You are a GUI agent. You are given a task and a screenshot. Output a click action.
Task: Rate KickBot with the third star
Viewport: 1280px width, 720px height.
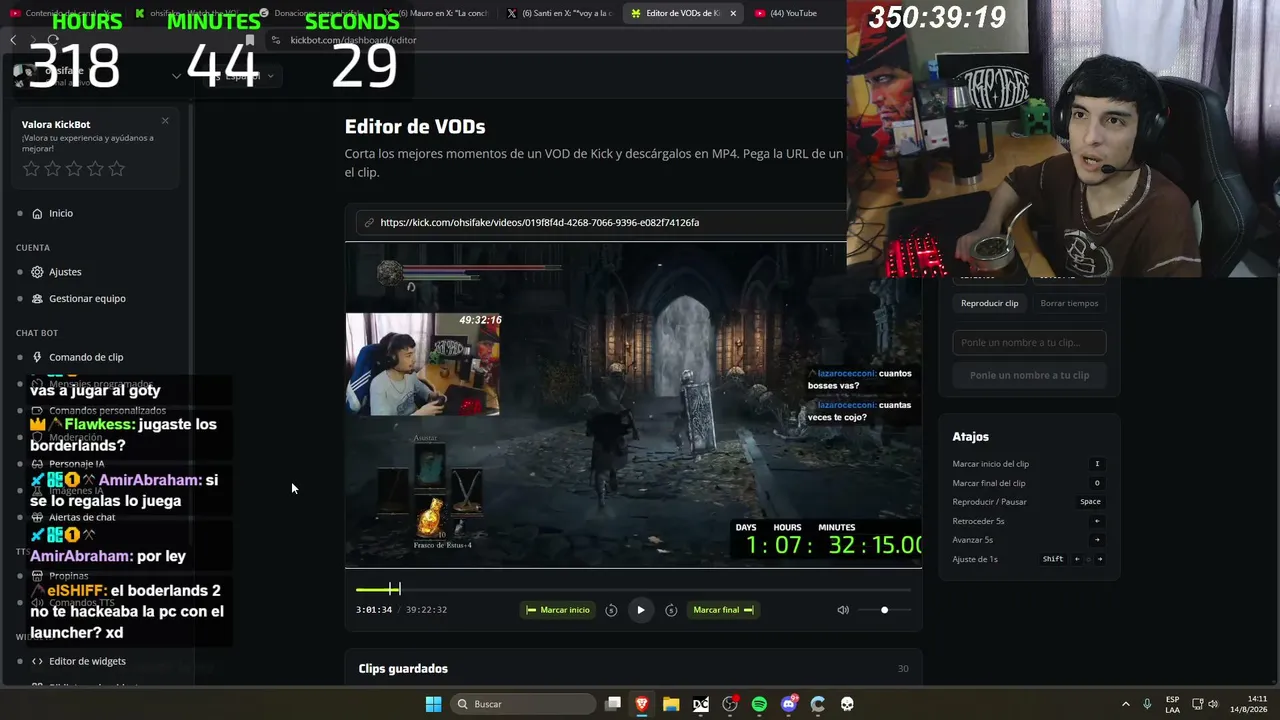point(74,169)
